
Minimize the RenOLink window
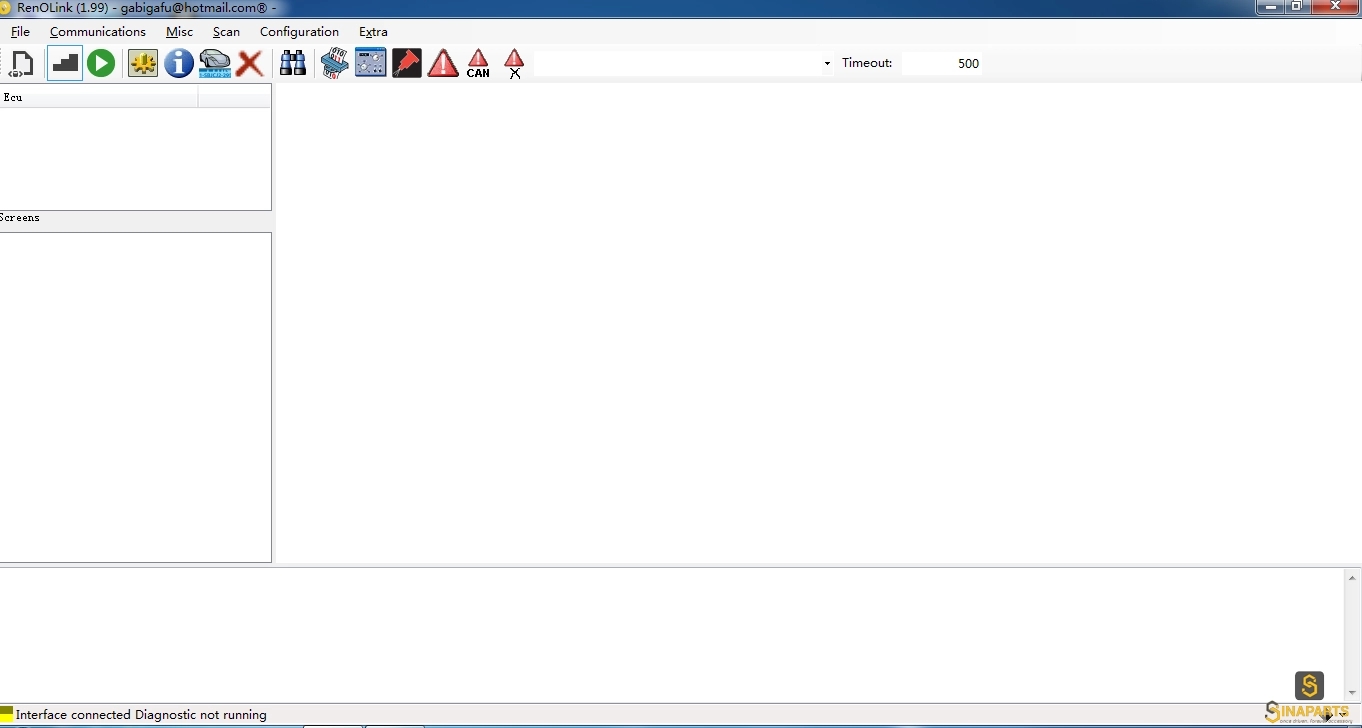click(x=1271, y=6)
